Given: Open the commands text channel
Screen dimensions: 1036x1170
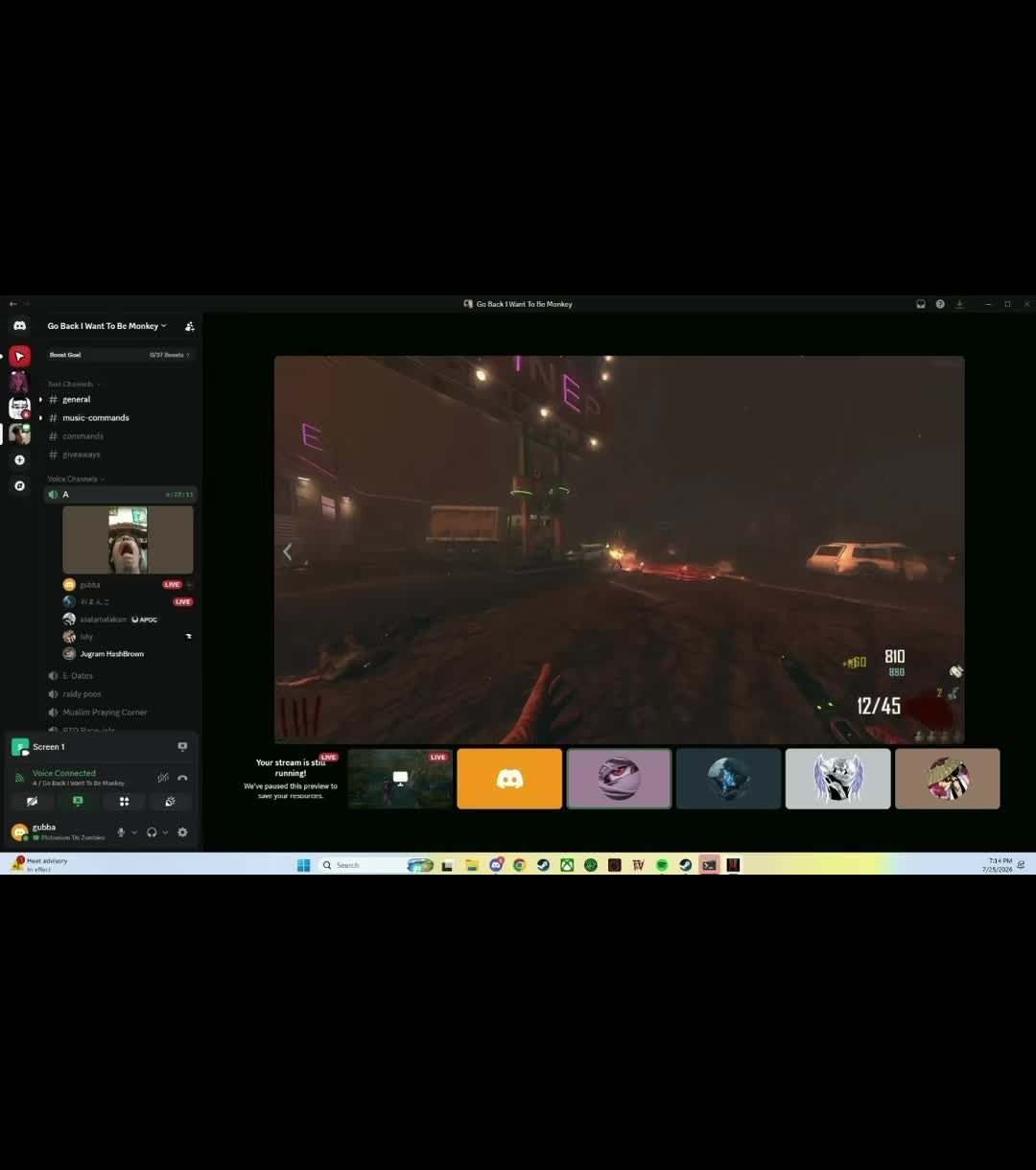Looking at the screenshot, I should click(x=121, y=435).
